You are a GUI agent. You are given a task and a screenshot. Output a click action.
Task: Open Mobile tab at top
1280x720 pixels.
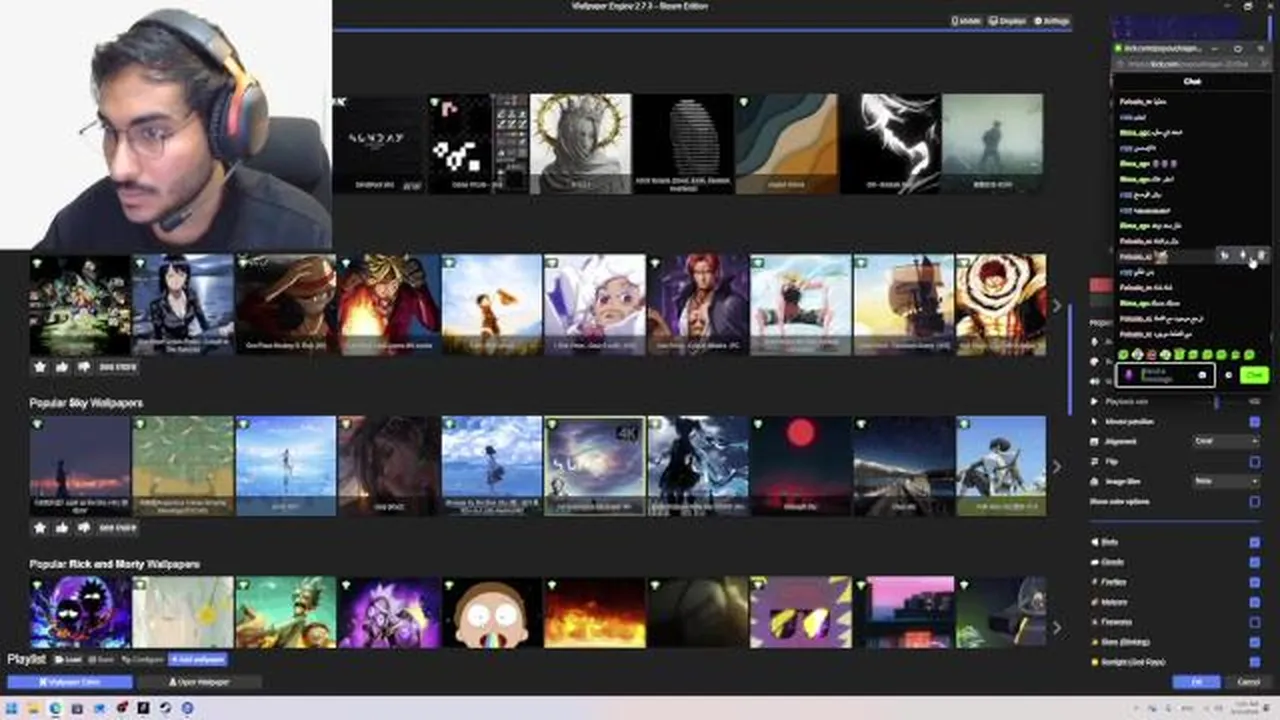pyautogui.click(x=966, y=21)
